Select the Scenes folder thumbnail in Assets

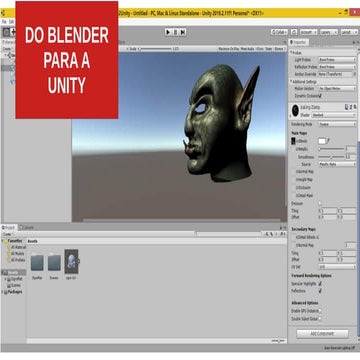tap(54, 263)
